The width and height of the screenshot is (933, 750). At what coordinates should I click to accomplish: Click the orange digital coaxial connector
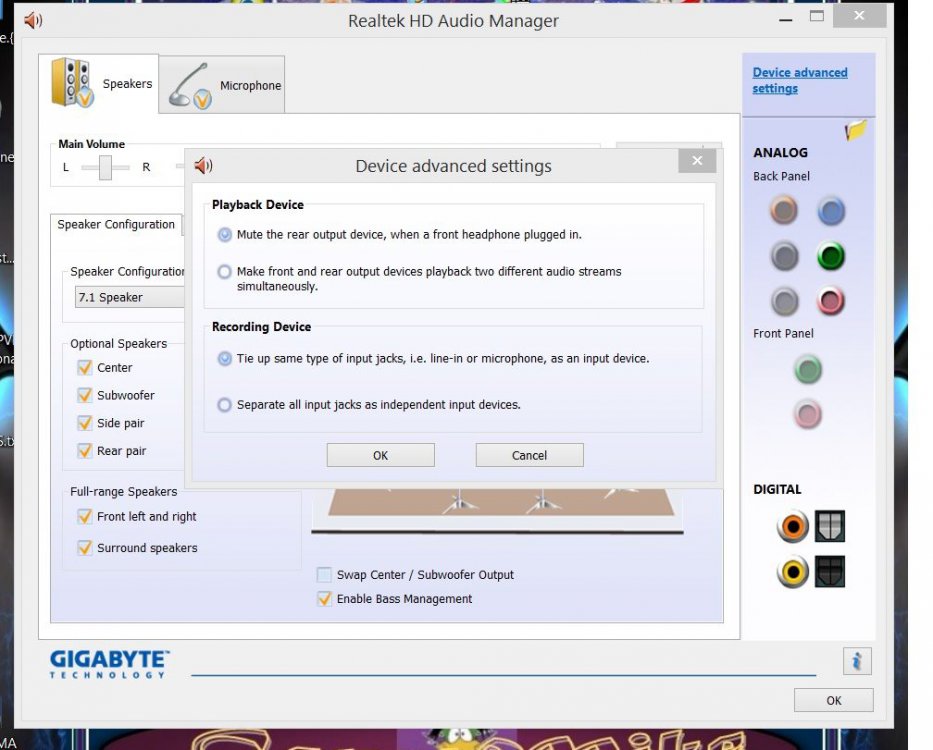[x=793, y=527]
